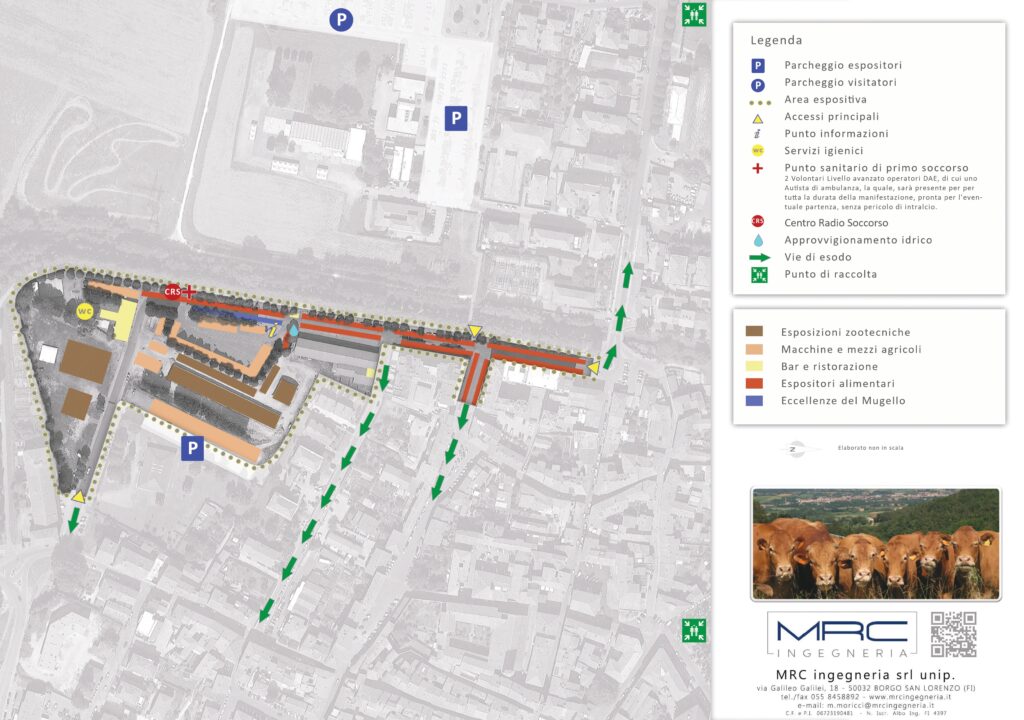
Task: Click the 'Parcheggio espositori' label
Action: pos(843,65)
